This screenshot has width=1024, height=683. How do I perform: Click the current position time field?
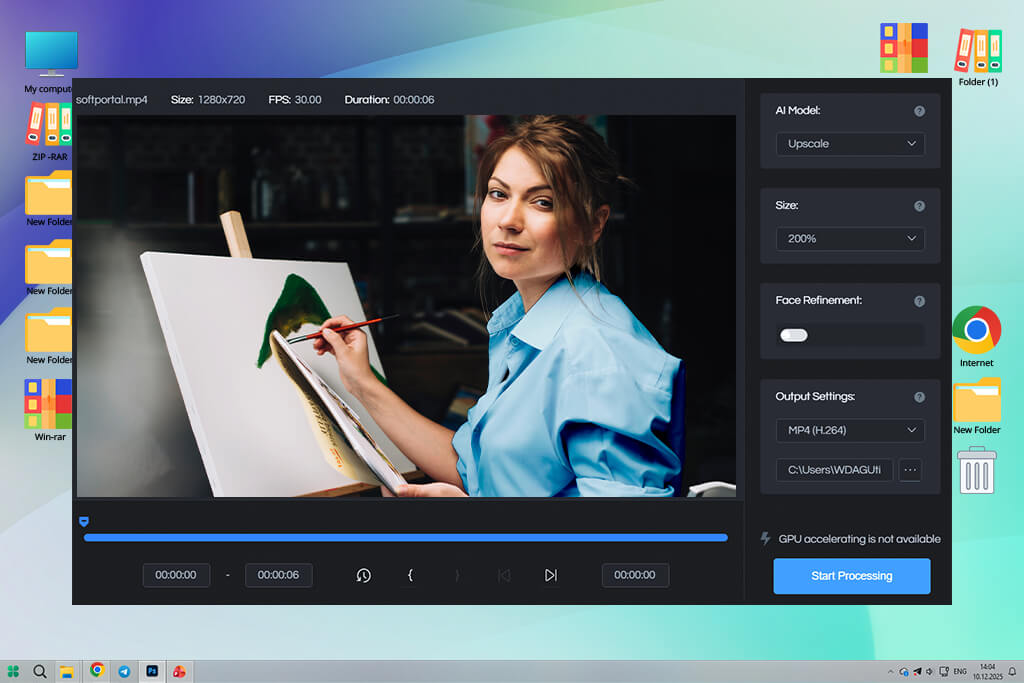coord(635,575)
